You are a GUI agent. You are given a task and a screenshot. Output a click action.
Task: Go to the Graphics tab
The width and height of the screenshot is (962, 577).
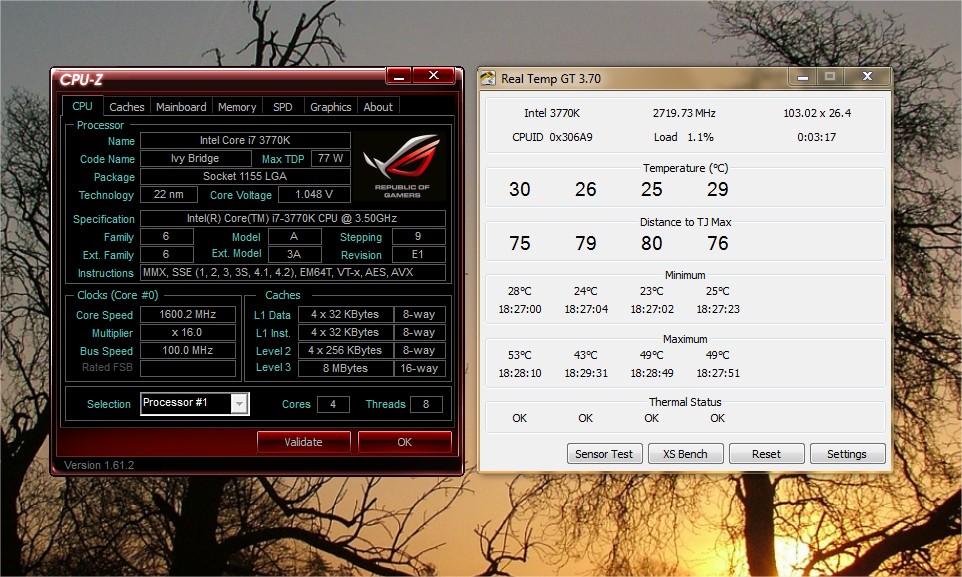click(331, 107)
